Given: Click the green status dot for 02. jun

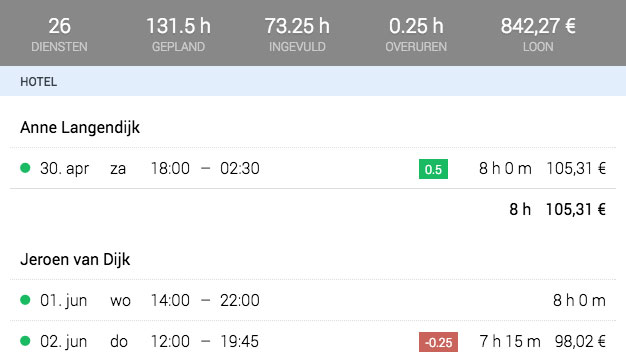Looking at the screenshot, I should tap(25, 341).
